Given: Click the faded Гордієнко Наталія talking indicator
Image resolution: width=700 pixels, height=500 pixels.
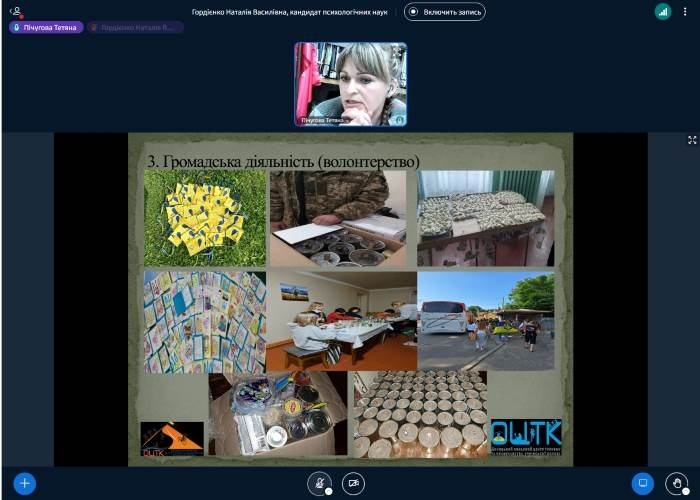Looking at the screenshot, I should 134,28.
